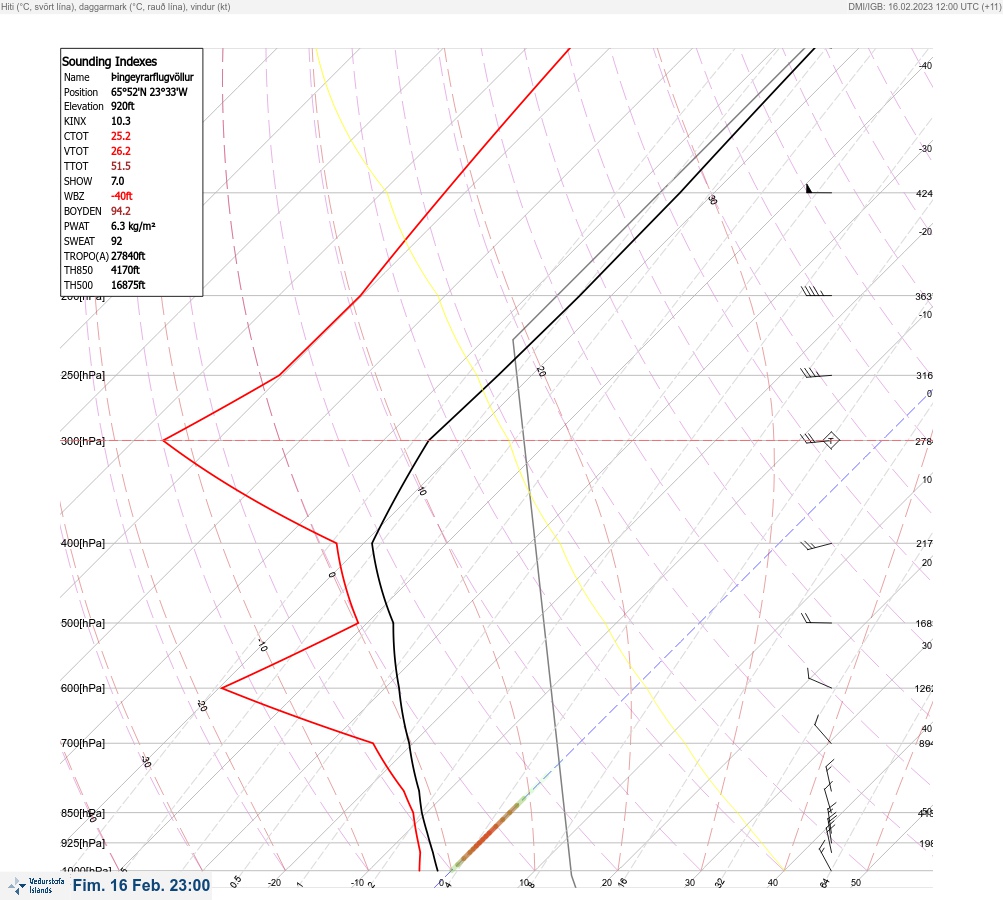Screen dimensions: 1003x900
Task: Click the SHOW value 7.0
Action: click(118, 181)
